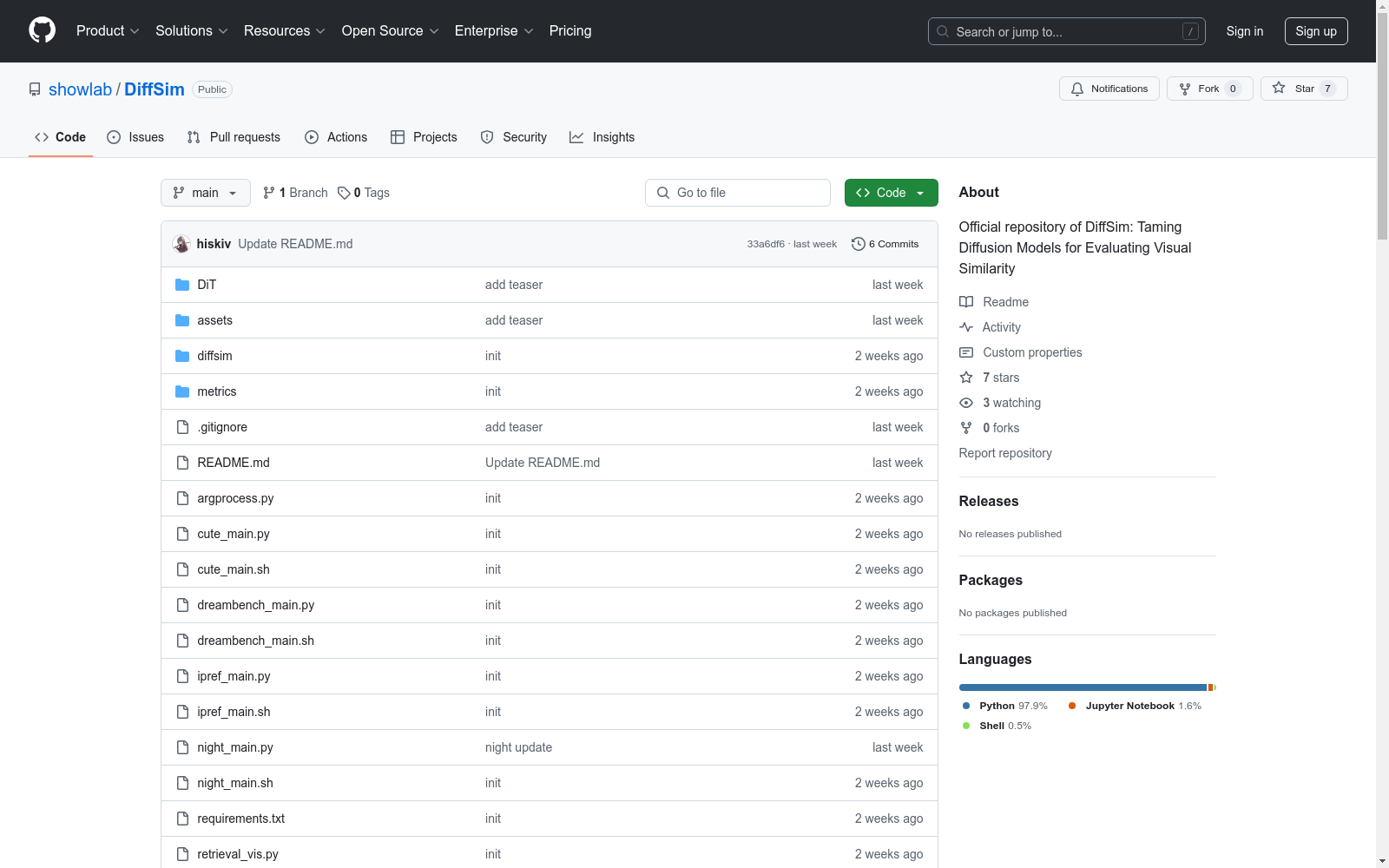Click the Star icon

(x=1279, y=88)
